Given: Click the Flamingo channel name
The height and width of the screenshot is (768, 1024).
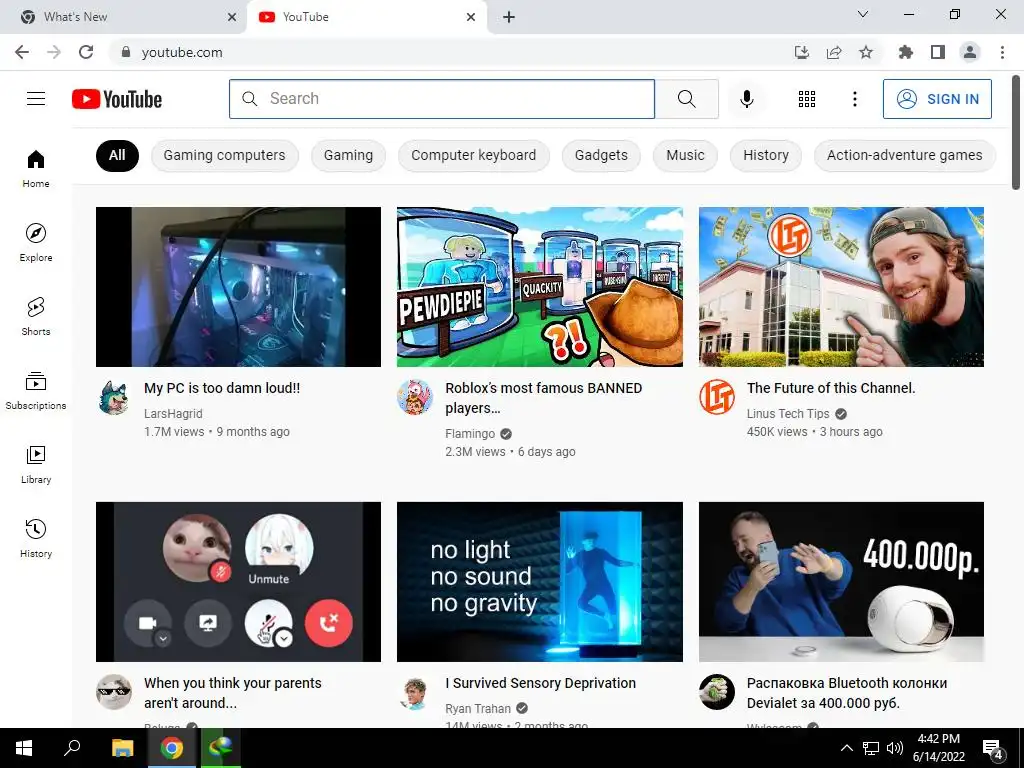Looking at the screenshot, I should [470, 434].
